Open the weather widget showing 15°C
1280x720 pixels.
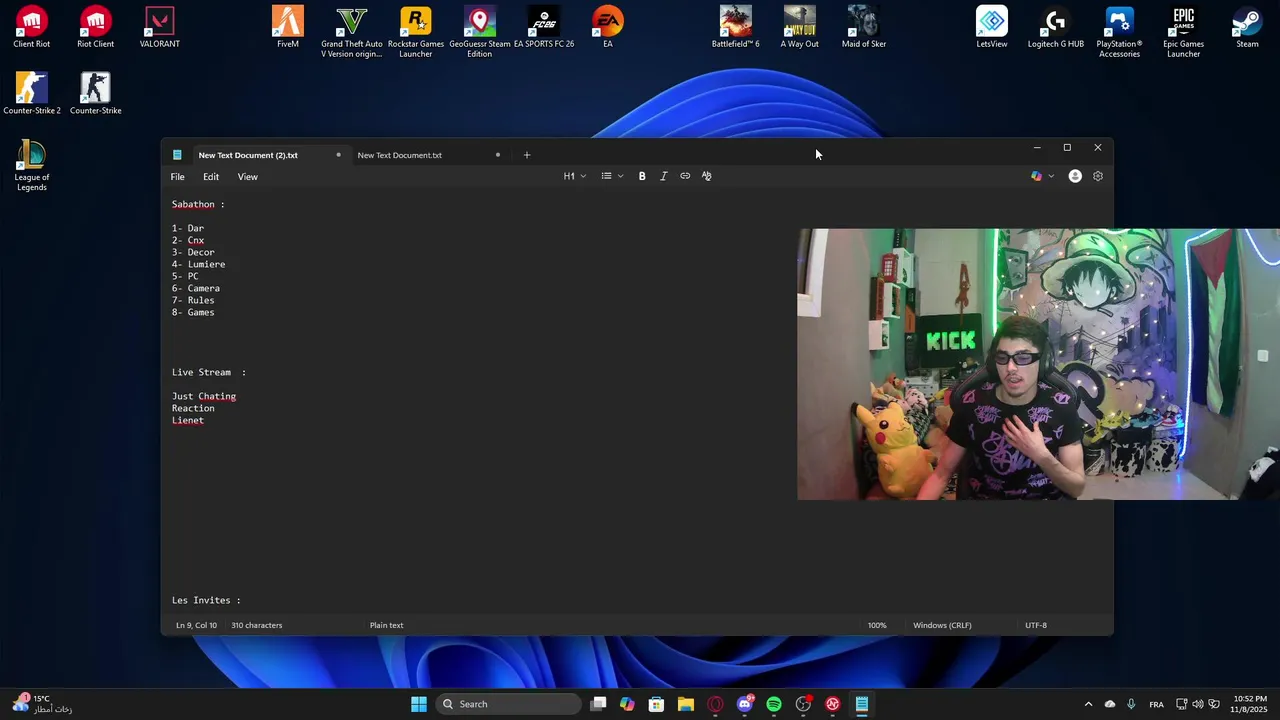point(42,704)
